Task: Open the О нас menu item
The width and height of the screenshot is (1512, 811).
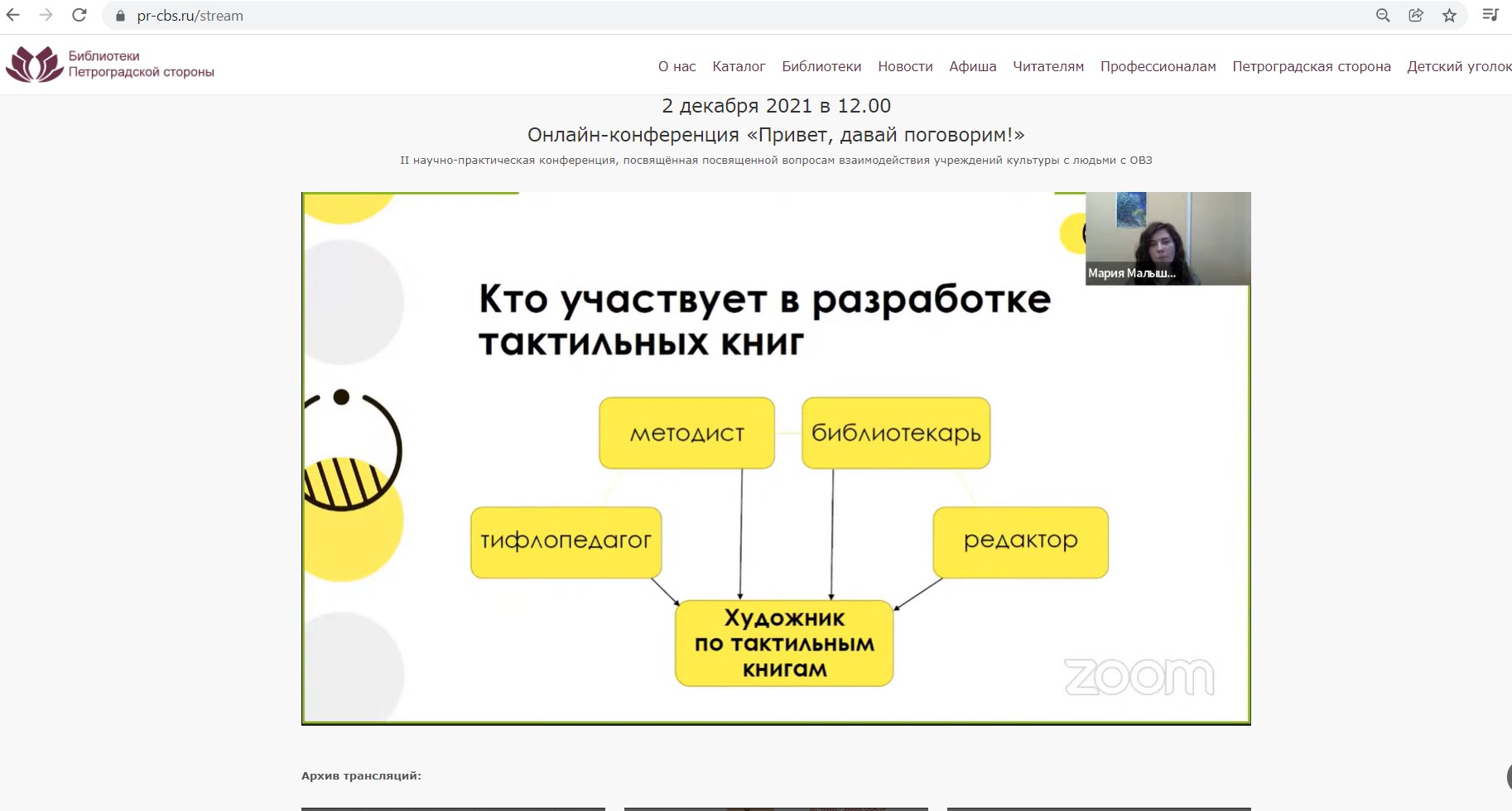Action: pos(677,67)
